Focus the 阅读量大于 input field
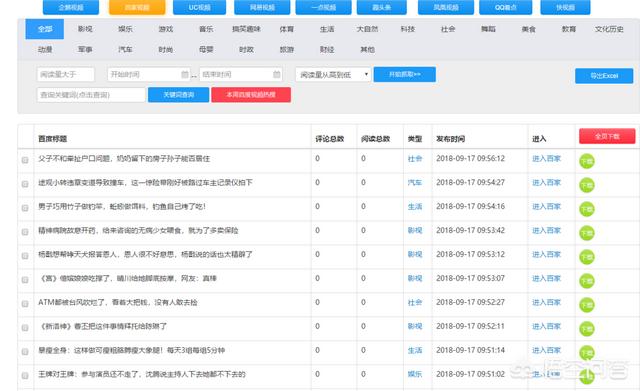The height and width of the screenshot is (391, 640). pos(66,74)
